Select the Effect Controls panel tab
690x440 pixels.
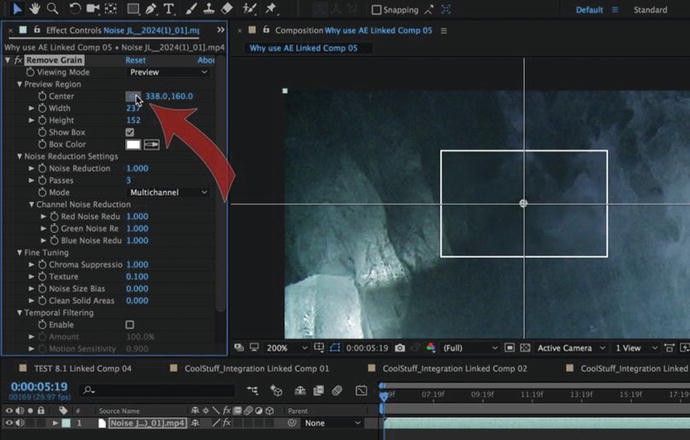pos(122,30)
